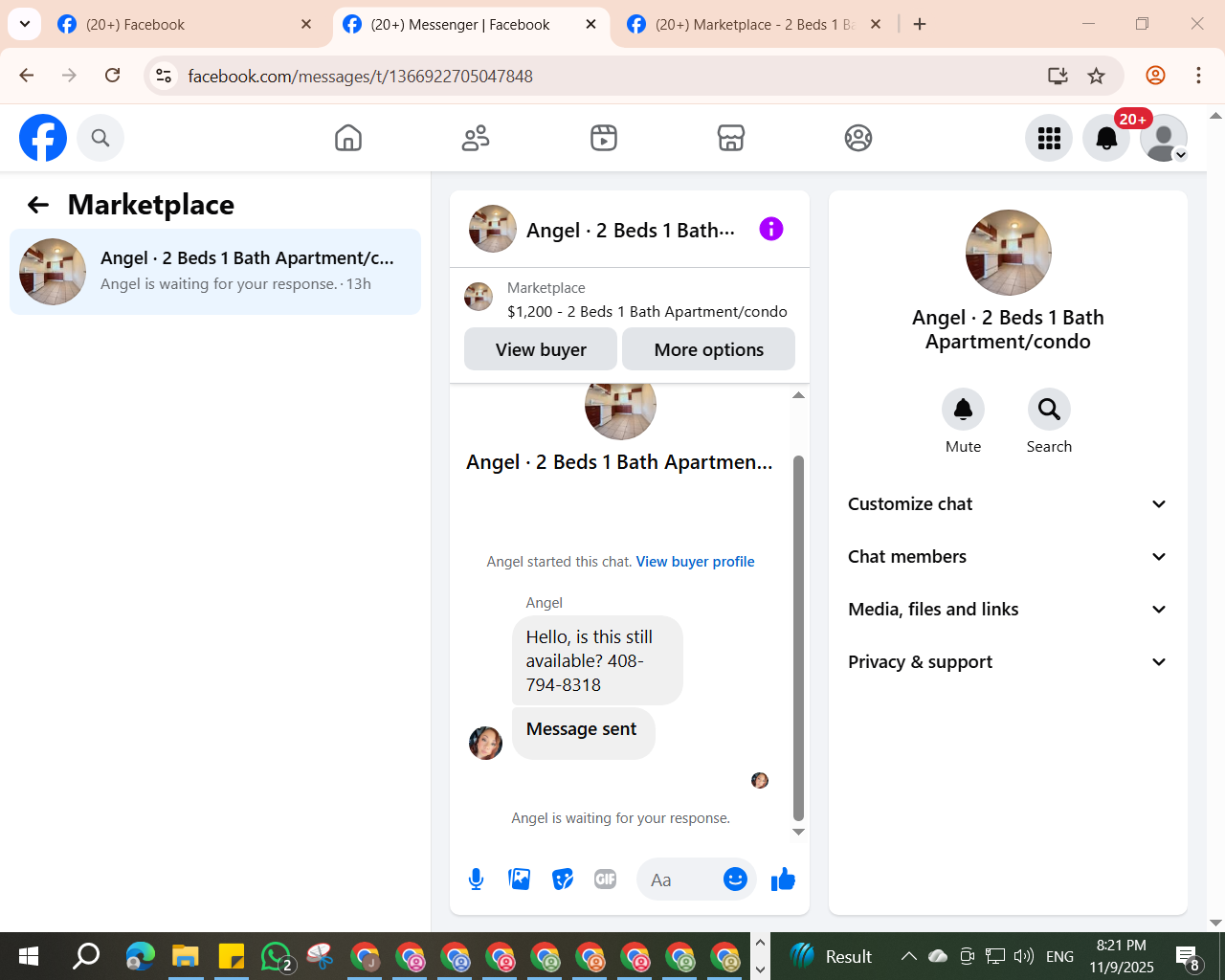
Task: Go to Facebook Home feed icon
Action: tap(348, 138)
